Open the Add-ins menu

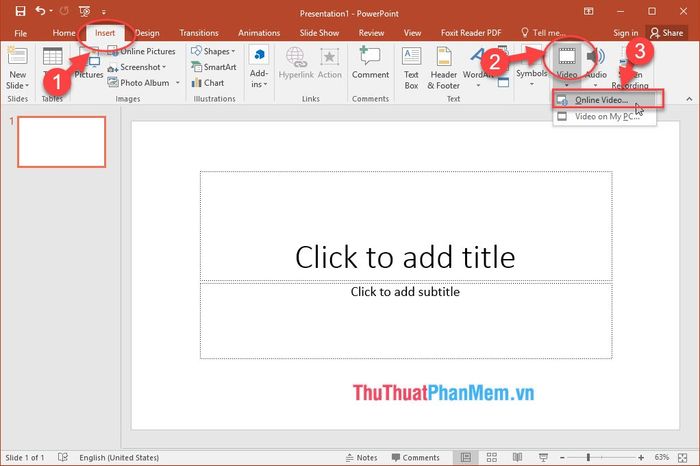pos(258,67)
